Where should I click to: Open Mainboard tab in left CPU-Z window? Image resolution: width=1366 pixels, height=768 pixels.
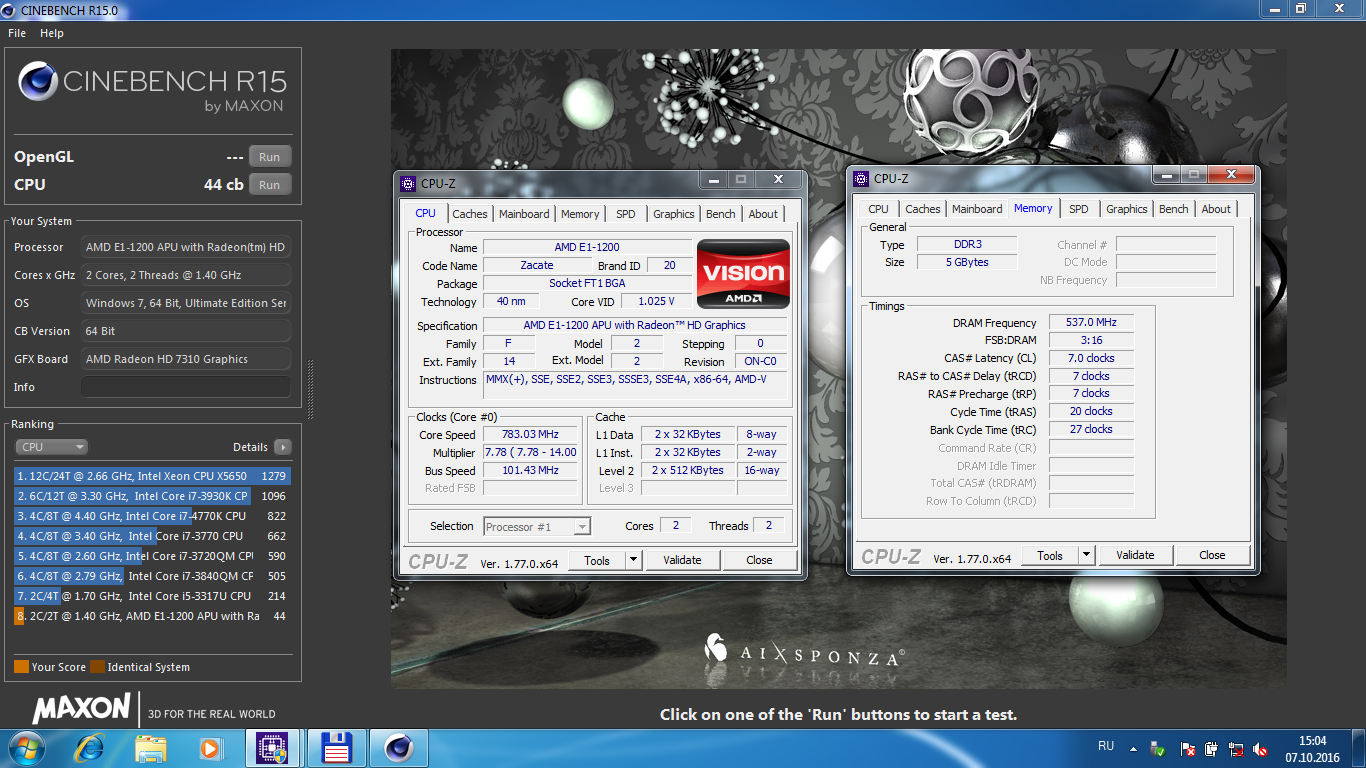point(524,214)
